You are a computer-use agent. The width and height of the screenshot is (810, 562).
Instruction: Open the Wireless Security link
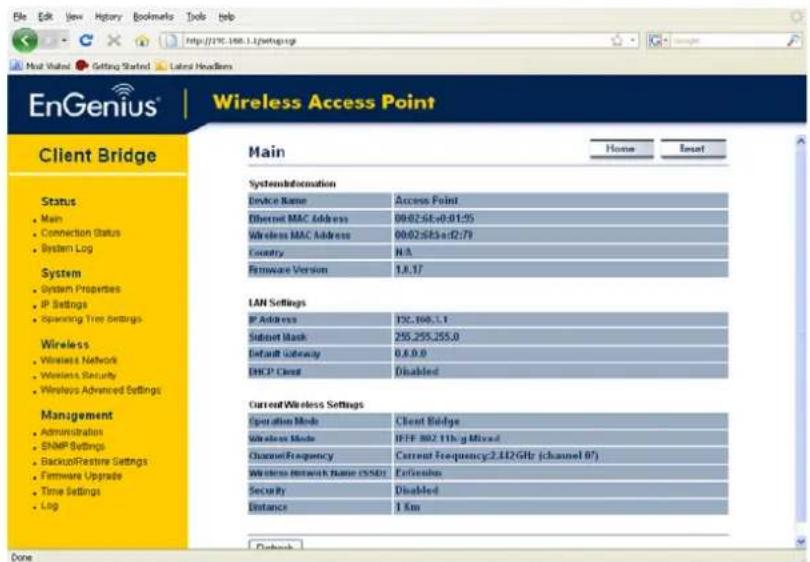coord(79,376)
